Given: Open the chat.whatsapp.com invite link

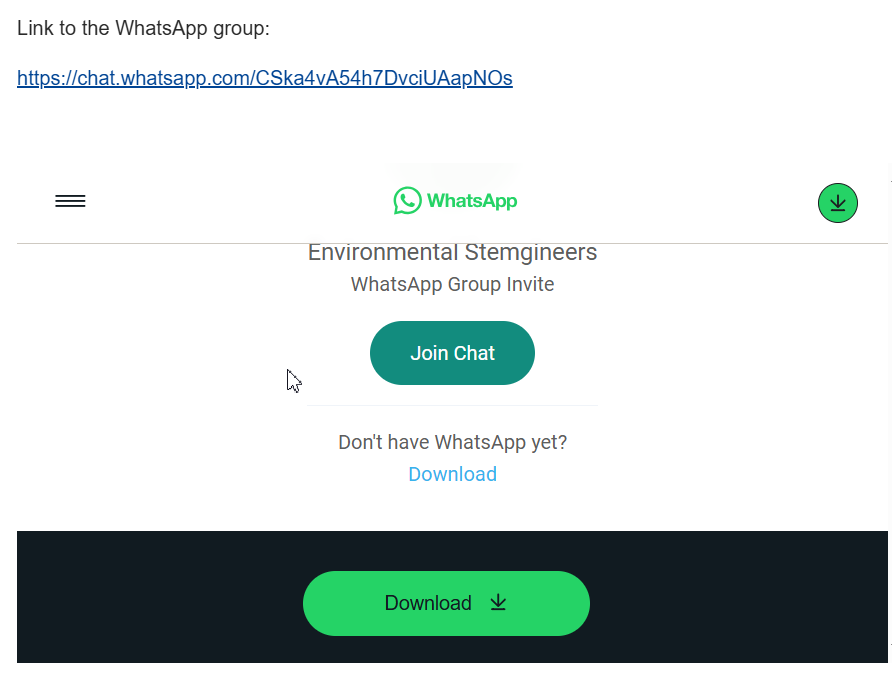Looking at the screenshot, I should pos(265,78).
